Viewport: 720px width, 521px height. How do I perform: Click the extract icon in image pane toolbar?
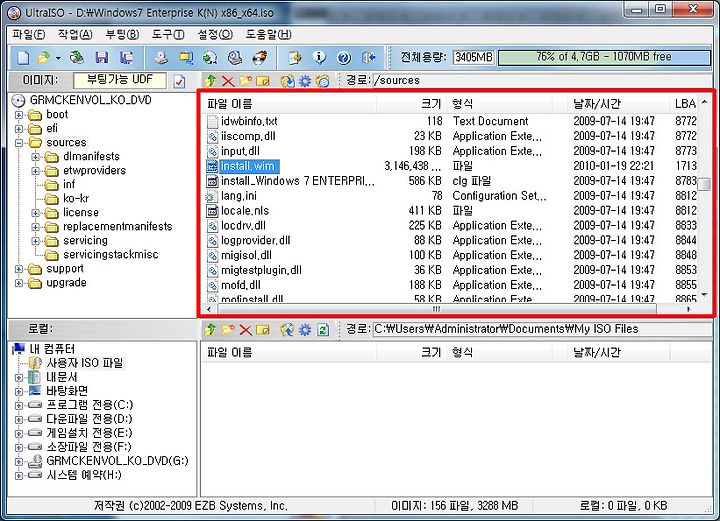click(x=288, y=81)
